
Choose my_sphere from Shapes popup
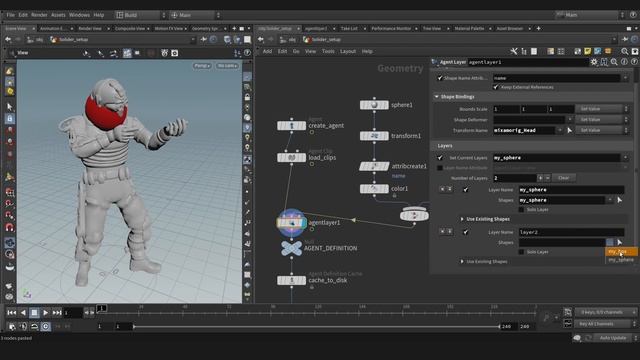pyautogui.click(x=621, y=260)
